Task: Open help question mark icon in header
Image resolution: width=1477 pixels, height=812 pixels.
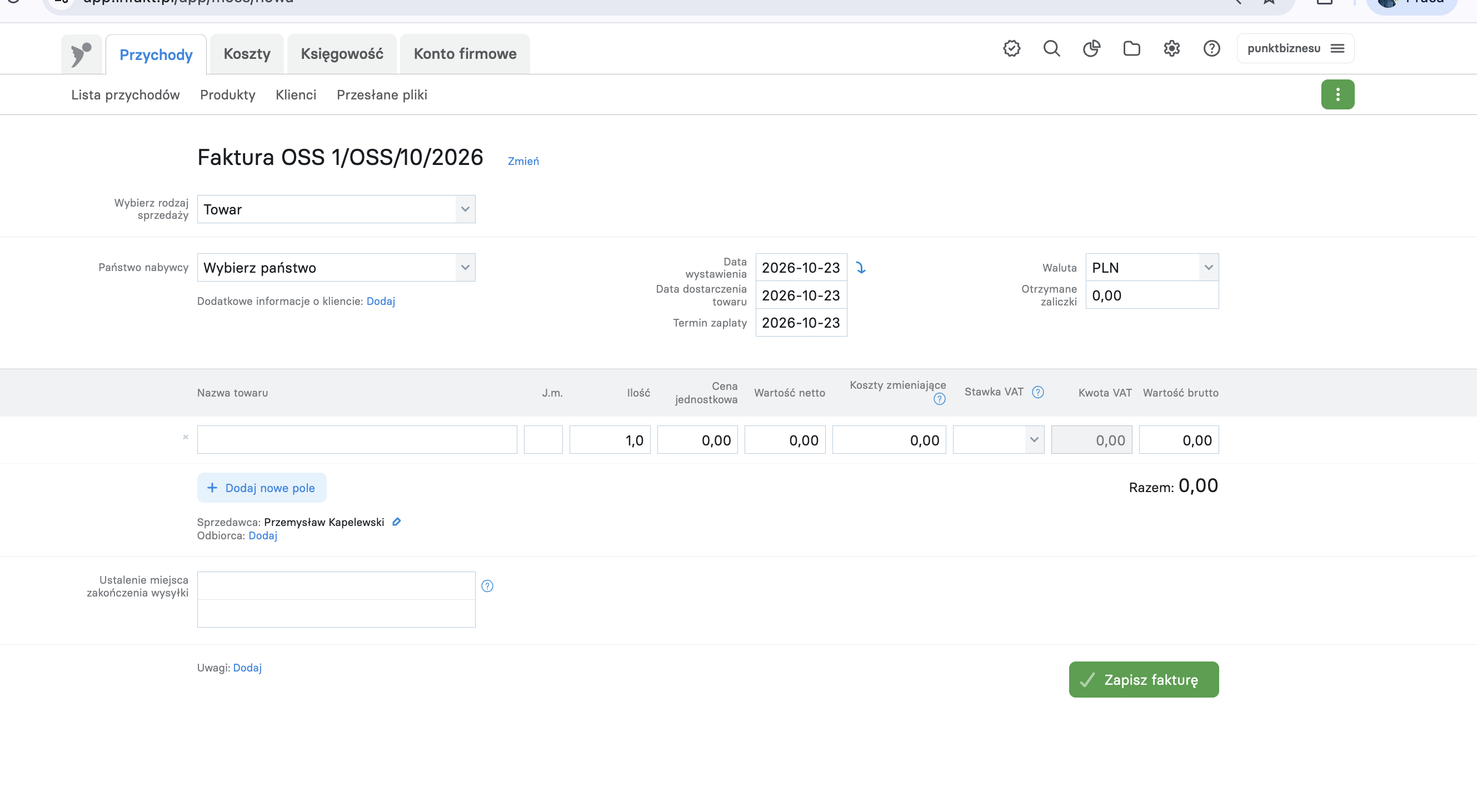Action: [1211, 48]
